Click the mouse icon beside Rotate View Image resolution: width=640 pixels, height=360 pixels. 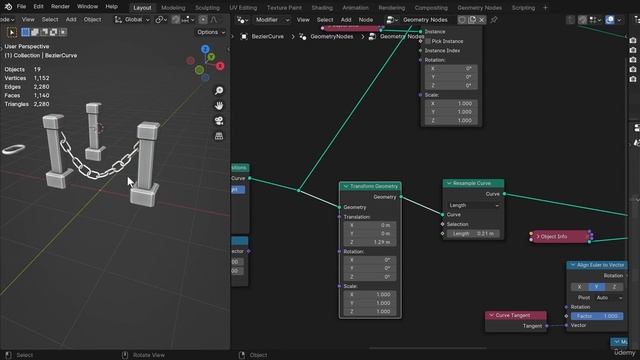point(125,355)
